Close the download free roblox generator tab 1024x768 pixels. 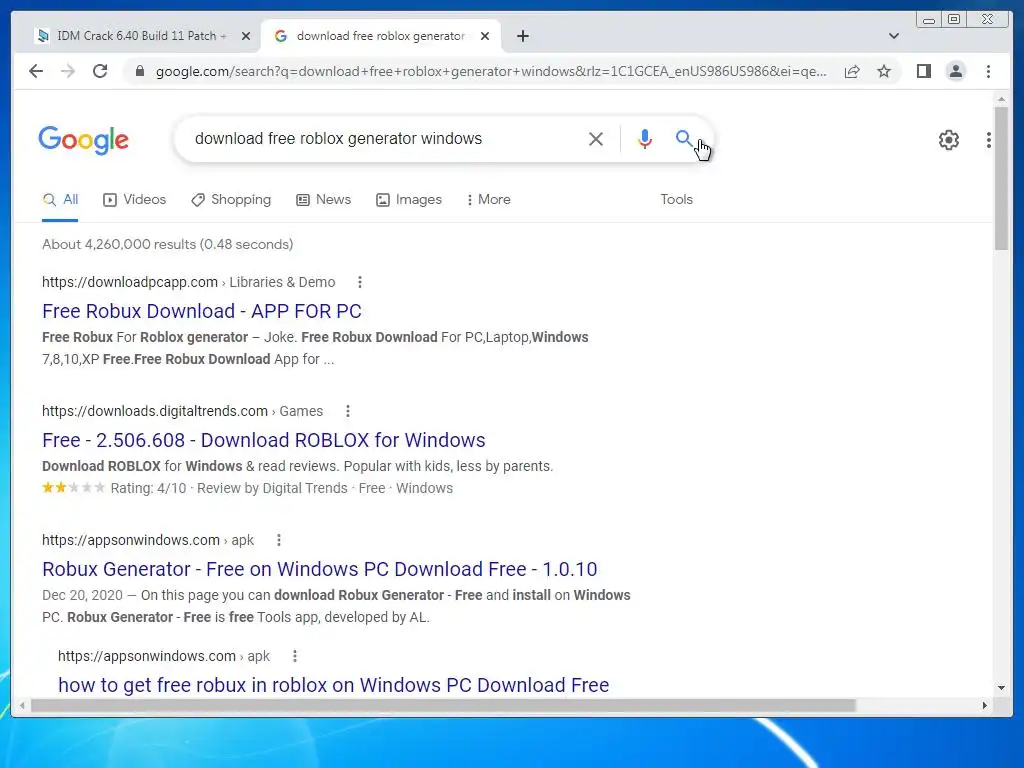click(485, 36)
